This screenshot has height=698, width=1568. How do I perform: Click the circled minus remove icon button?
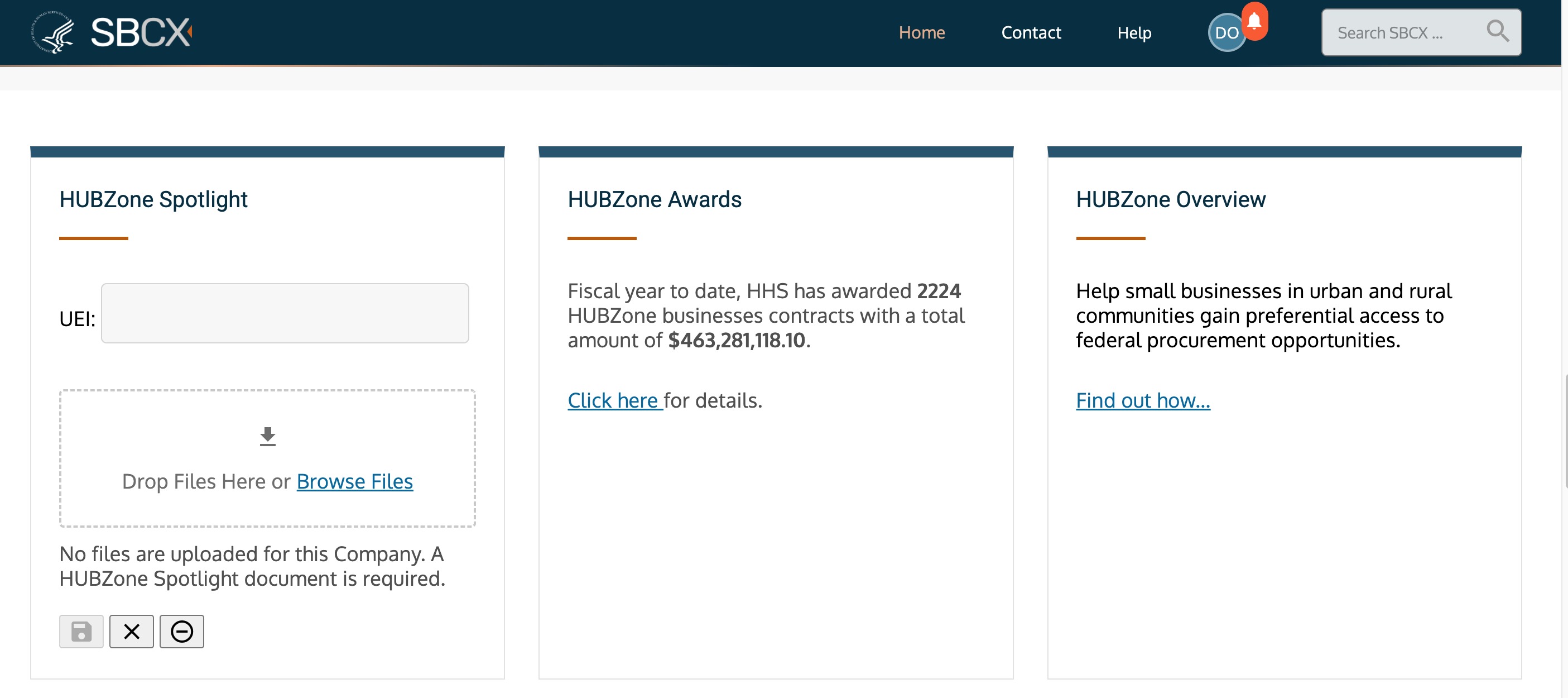tap(182, 632)
